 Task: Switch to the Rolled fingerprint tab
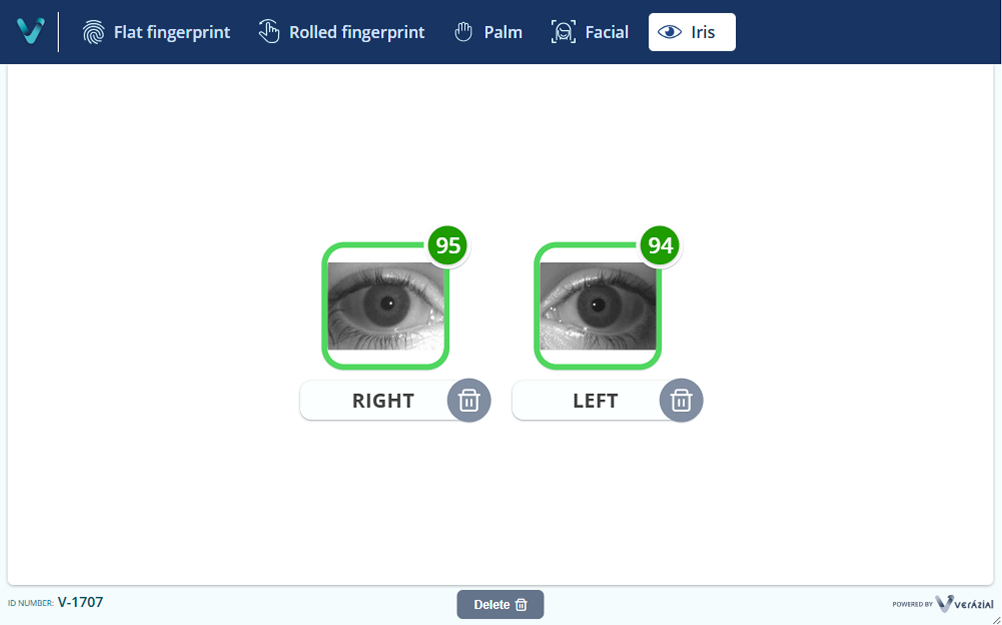(341, 32)
